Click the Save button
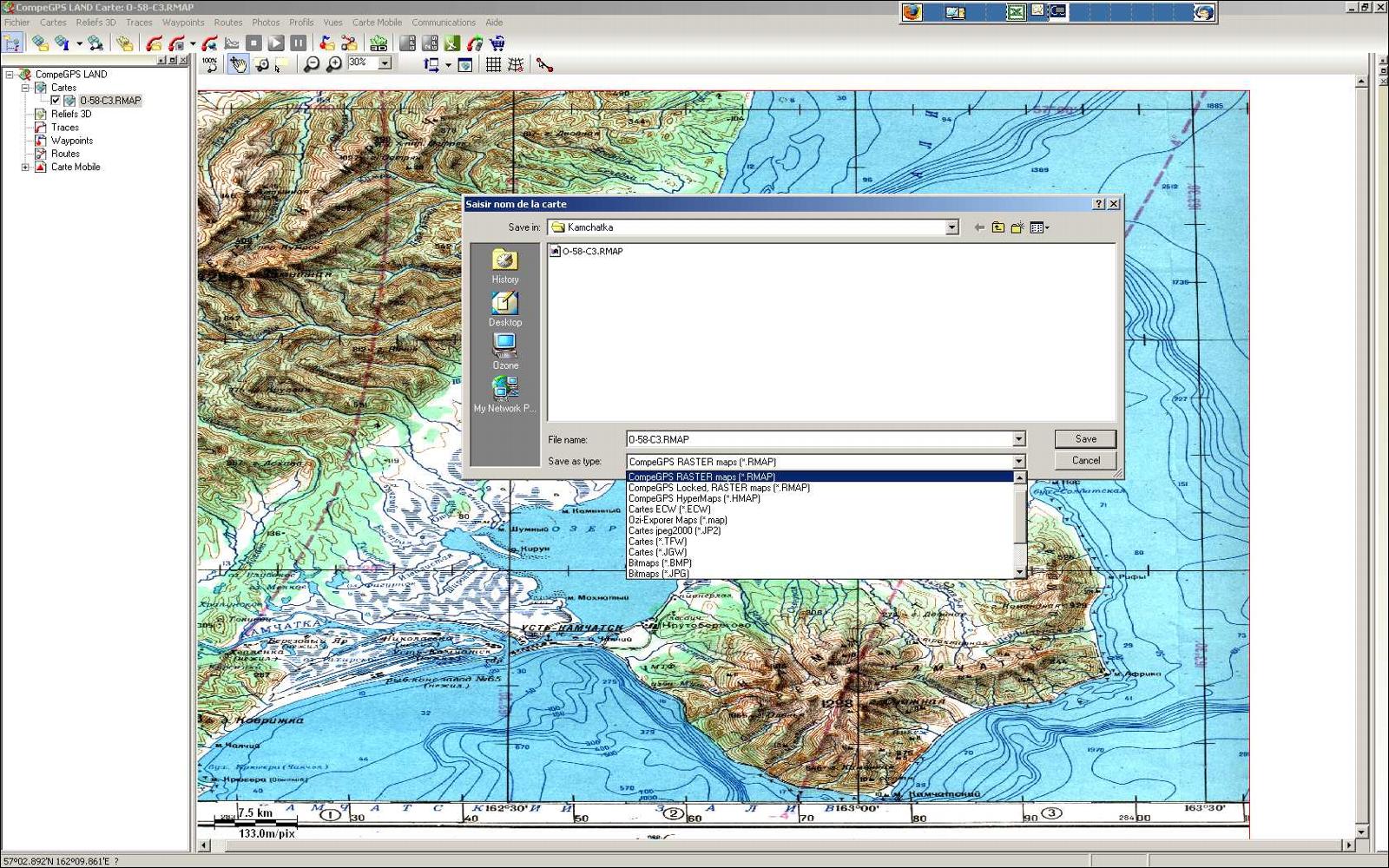 click(1085, 439)
